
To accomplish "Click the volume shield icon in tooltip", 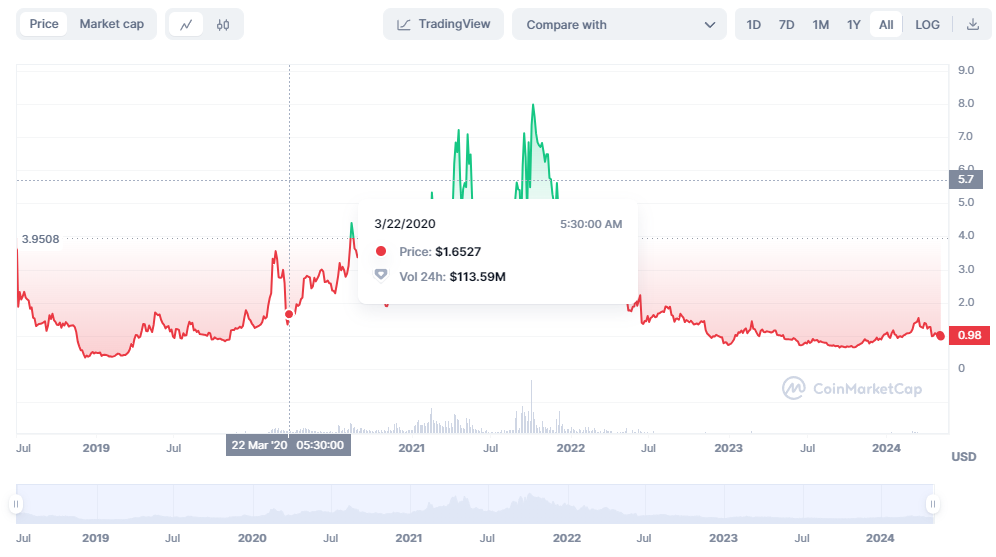I will tap(381, 275).
